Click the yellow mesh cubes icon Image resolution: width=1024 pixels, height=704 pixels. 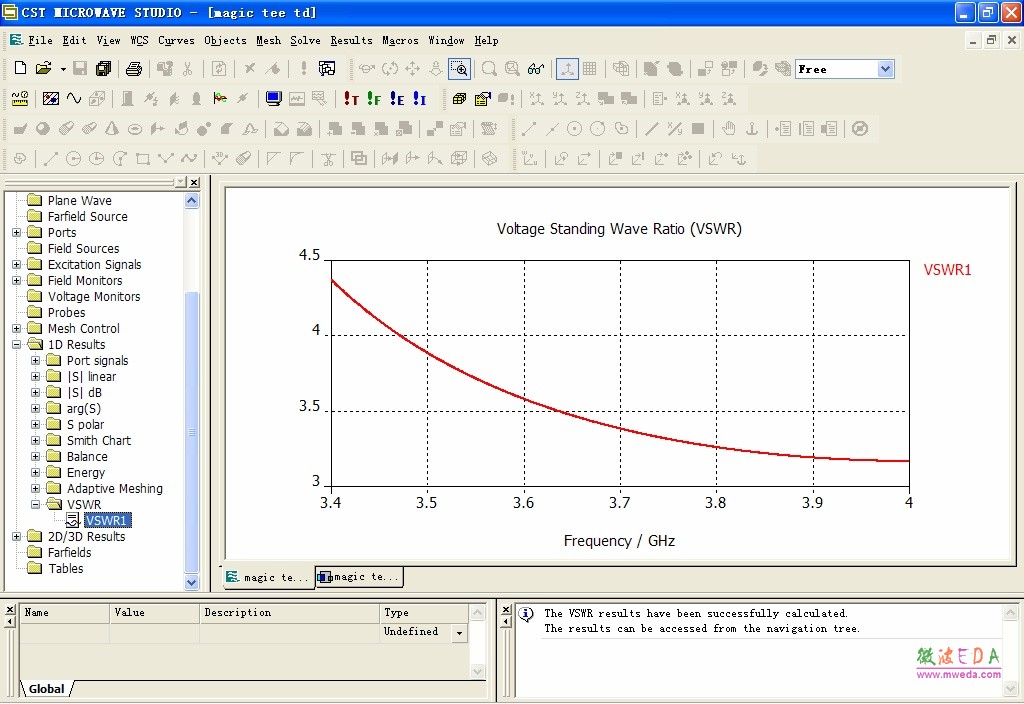[x=459, y=99]
